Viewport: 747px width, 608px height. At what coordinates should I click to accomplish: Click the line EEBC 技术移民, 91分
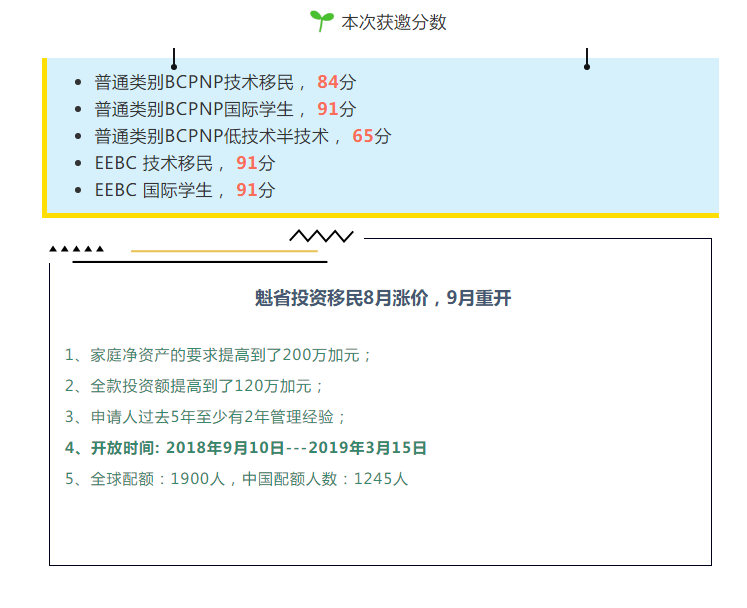pyautogui.click(x=185, y=163)
